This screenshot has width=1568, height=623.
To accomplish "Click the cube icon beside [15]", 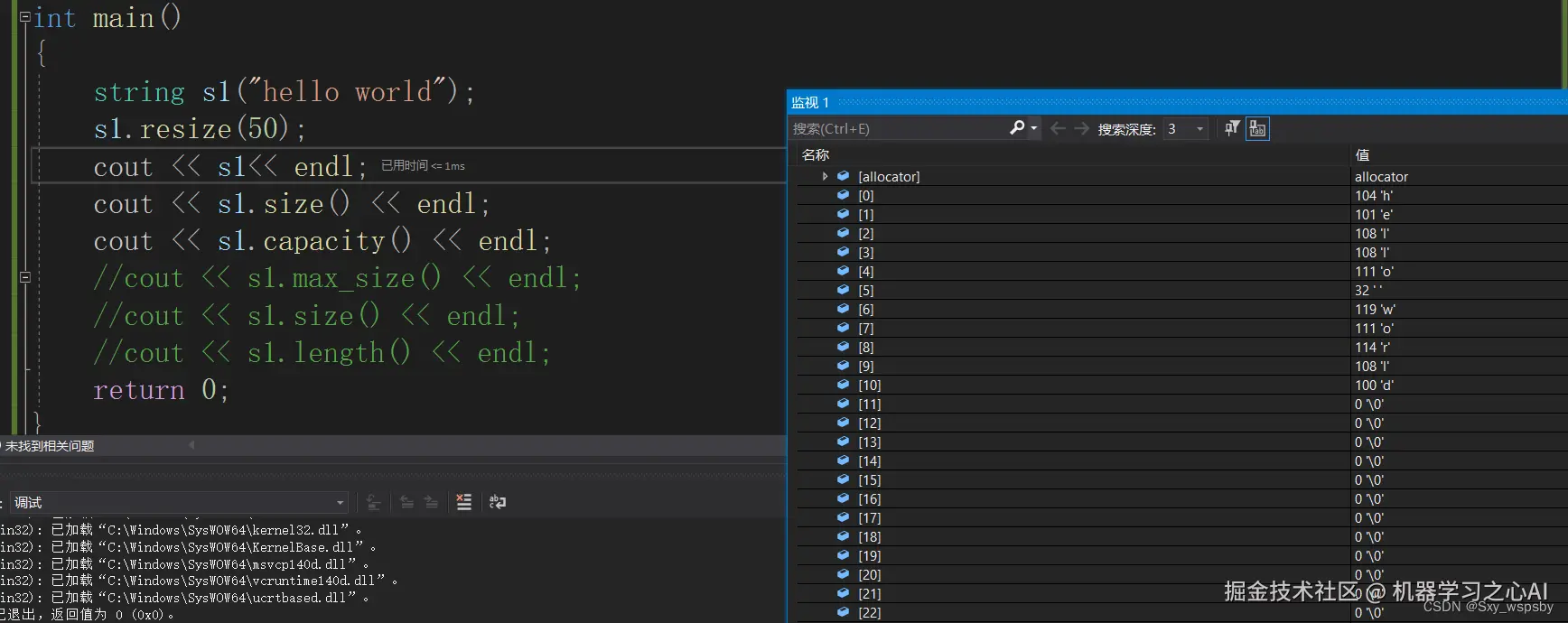I will click(x=843, y=479).
